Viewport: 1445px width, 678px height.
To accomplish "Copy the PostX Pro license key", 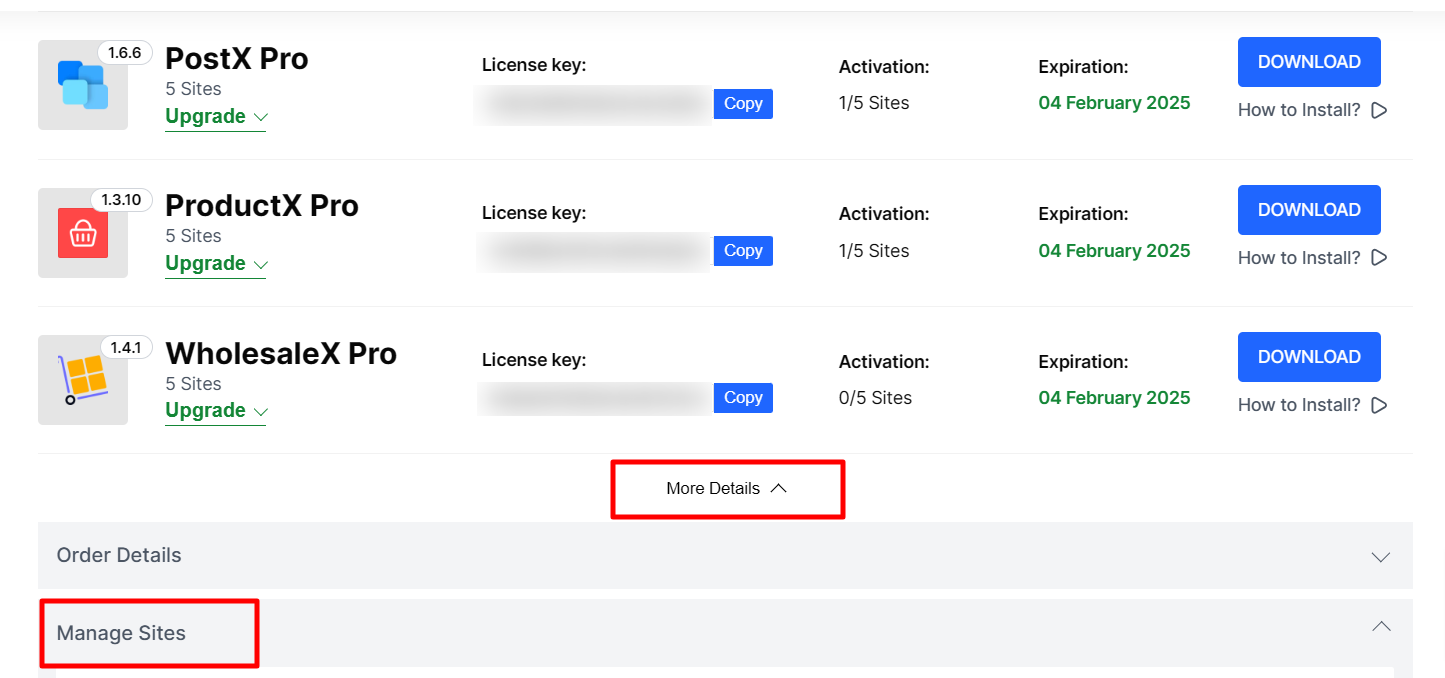I will (x=743, y=104).
